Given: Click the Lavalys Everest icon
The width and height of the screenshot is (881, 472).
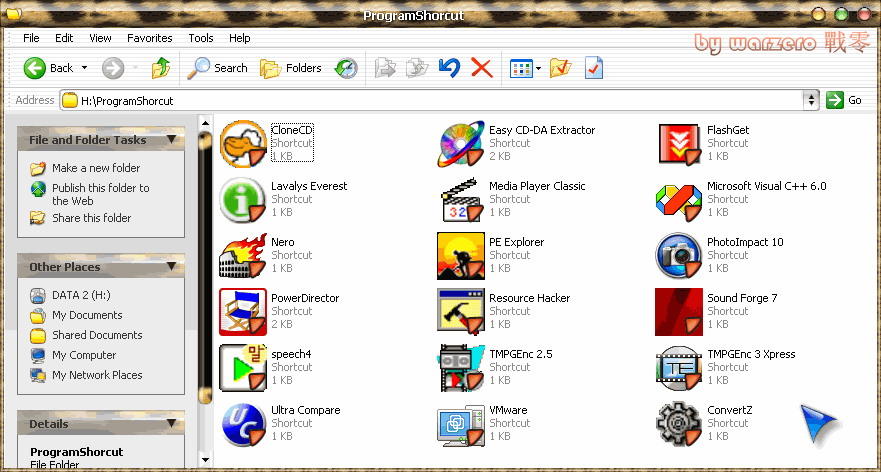Looking at the screenshot, I should pos(243,199).
